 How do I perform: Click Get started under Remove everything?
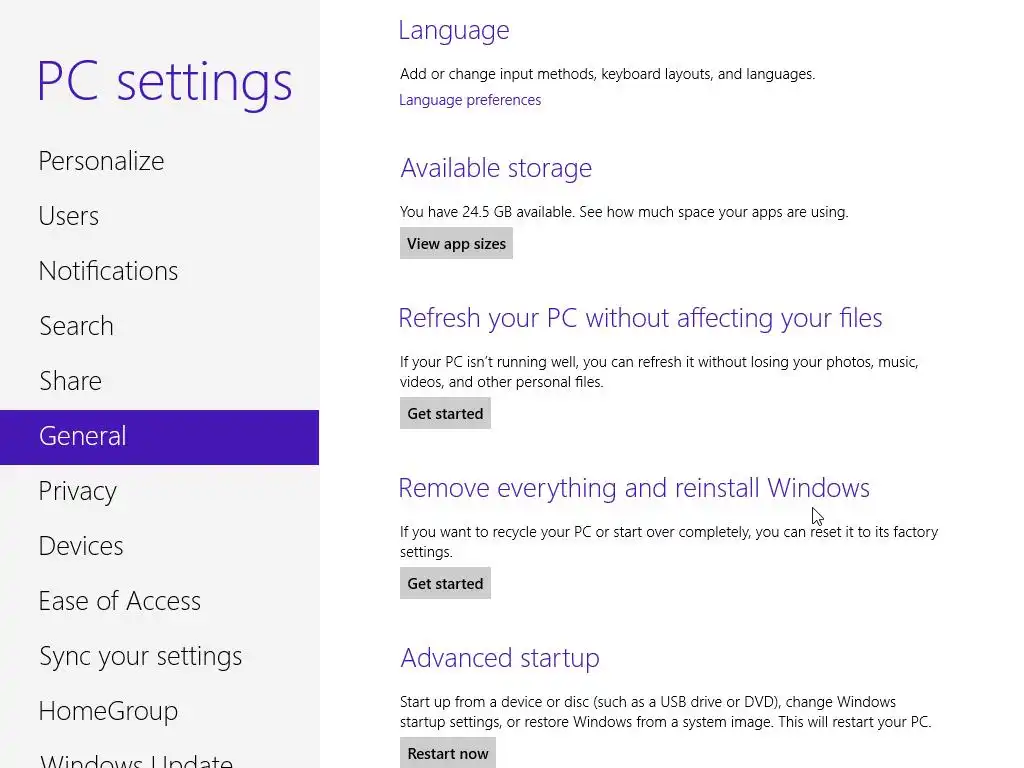pos(445,583)
